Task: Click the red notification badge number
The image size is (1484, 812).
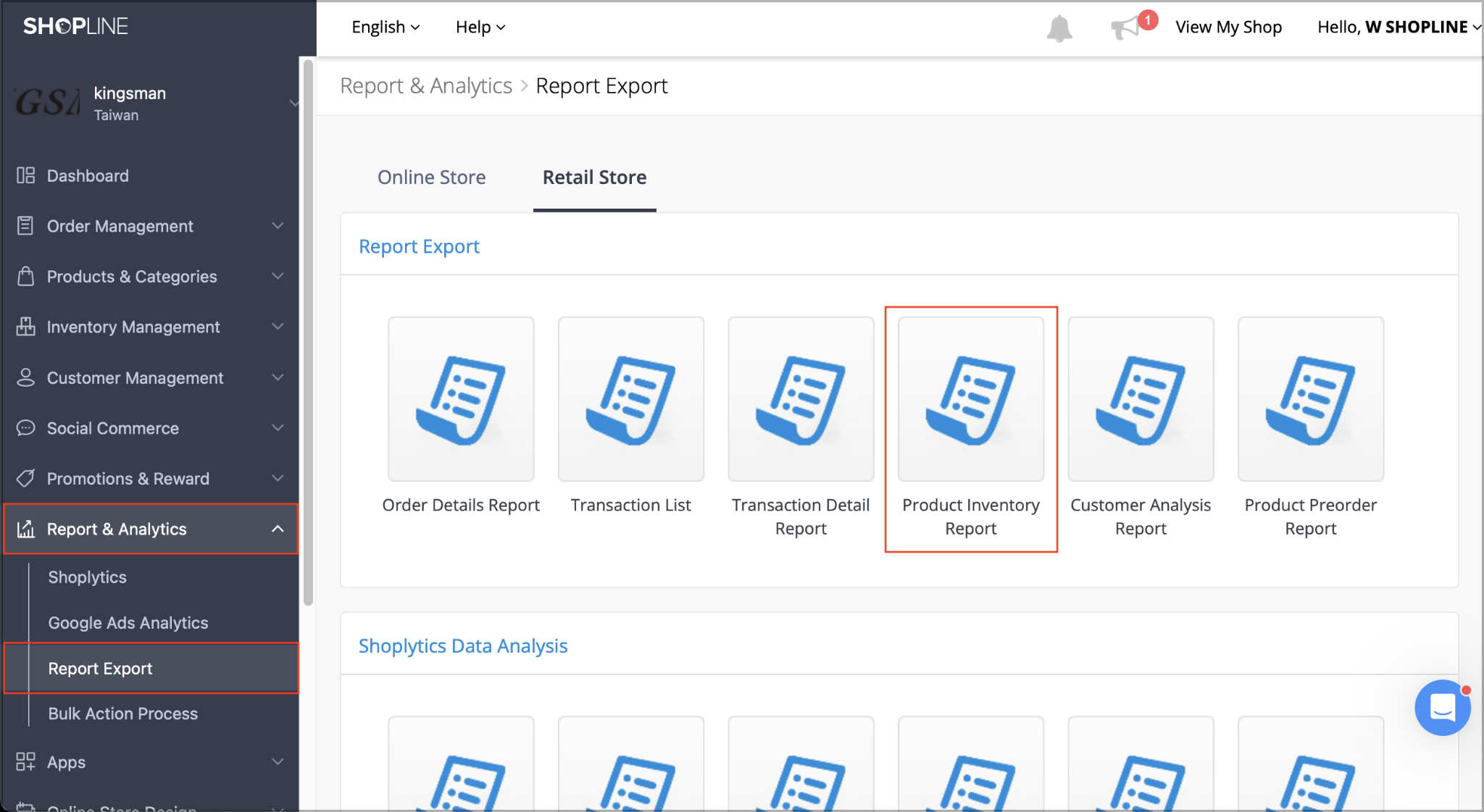Action: click(1148, 20)
